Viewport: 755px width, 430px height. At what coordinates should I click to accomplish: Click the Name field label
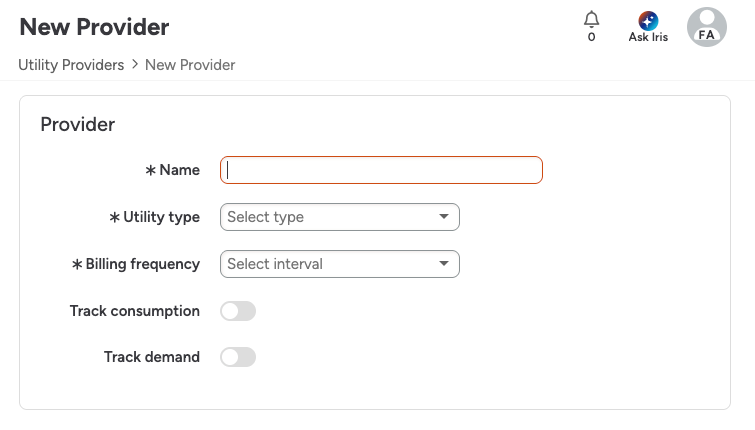click(179, 170)
